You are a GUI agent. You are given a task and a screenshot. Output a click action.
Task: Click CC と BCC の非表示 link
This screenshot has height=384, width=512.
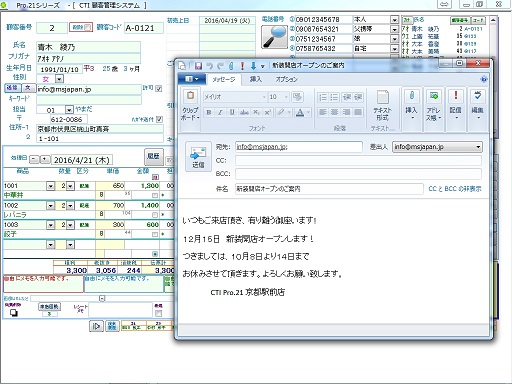[x=455, y=189]
